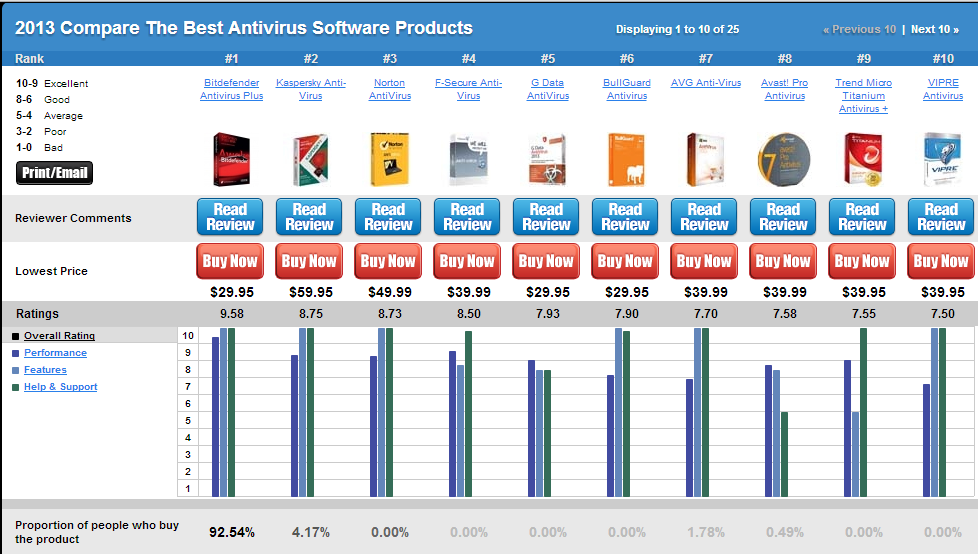Read Review for Bitdefender Antivirus Plus
The image size is (978, 554).
point(231,217)
